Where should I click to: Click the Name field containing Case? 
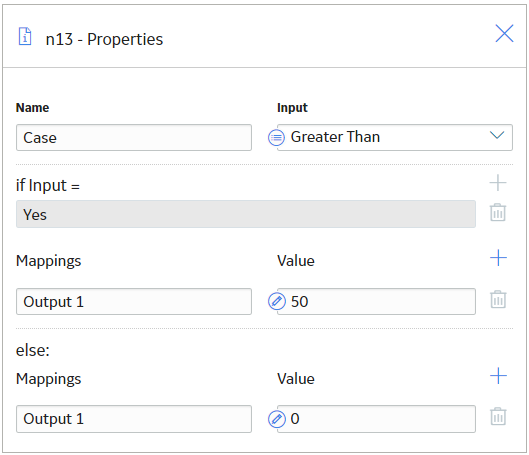(x=134, y=138)
